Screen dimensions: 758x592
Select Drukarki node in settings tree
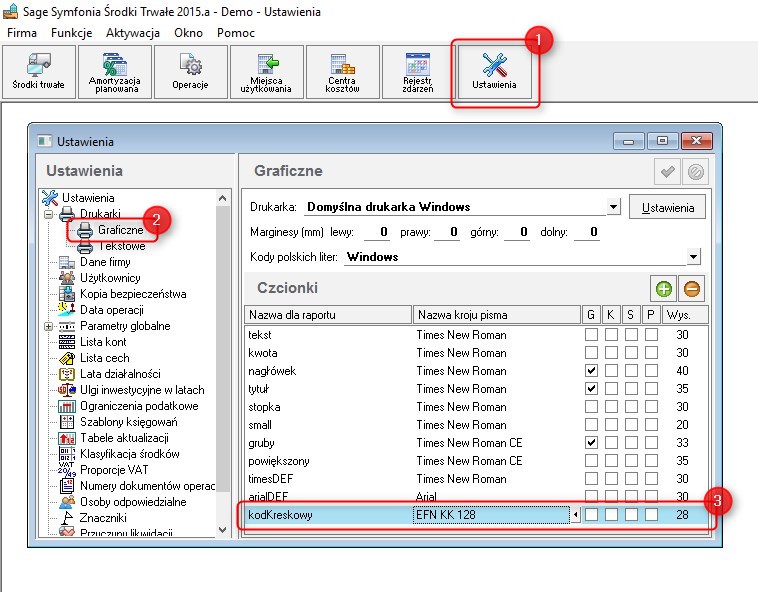[x=100, y=214]
